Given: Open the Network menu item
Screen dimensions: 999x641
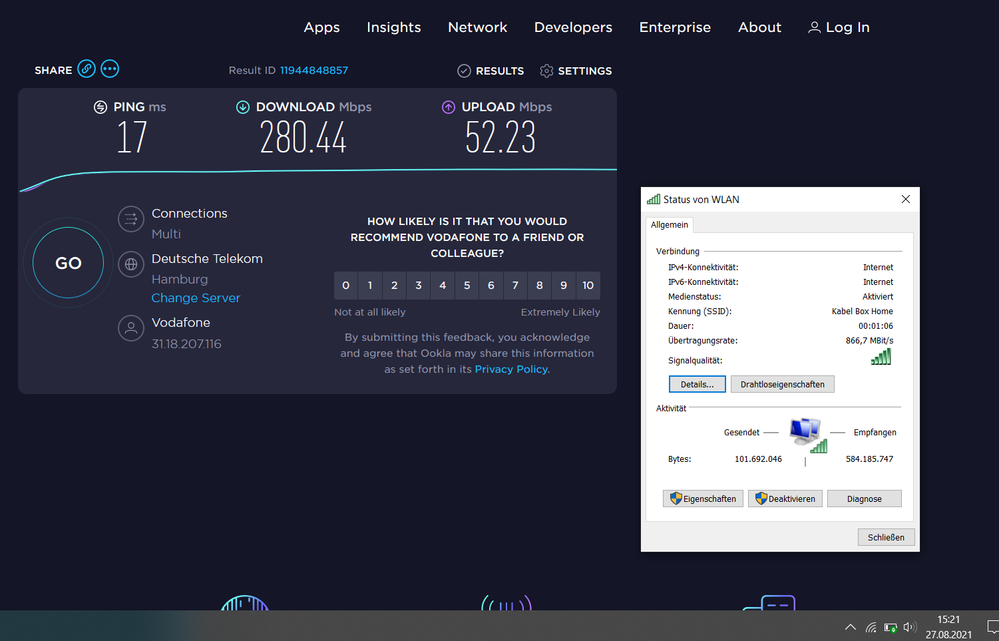Looking at the screenshot, I should pyautogui.click(x=477, y=27).
